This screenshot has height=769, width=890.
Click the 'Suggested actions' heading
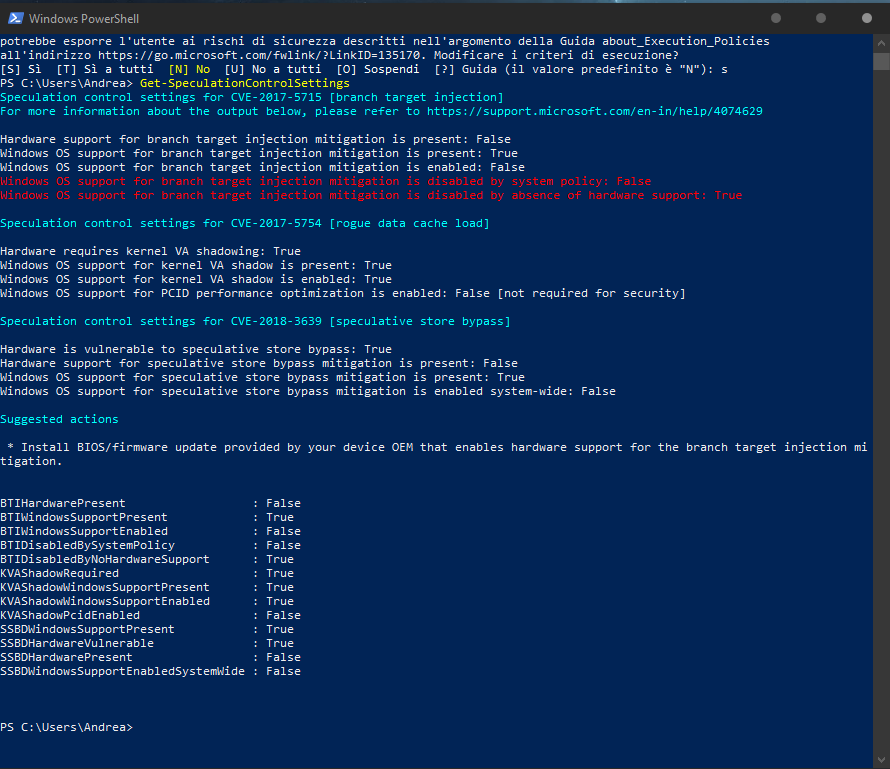tap(59, 419)
